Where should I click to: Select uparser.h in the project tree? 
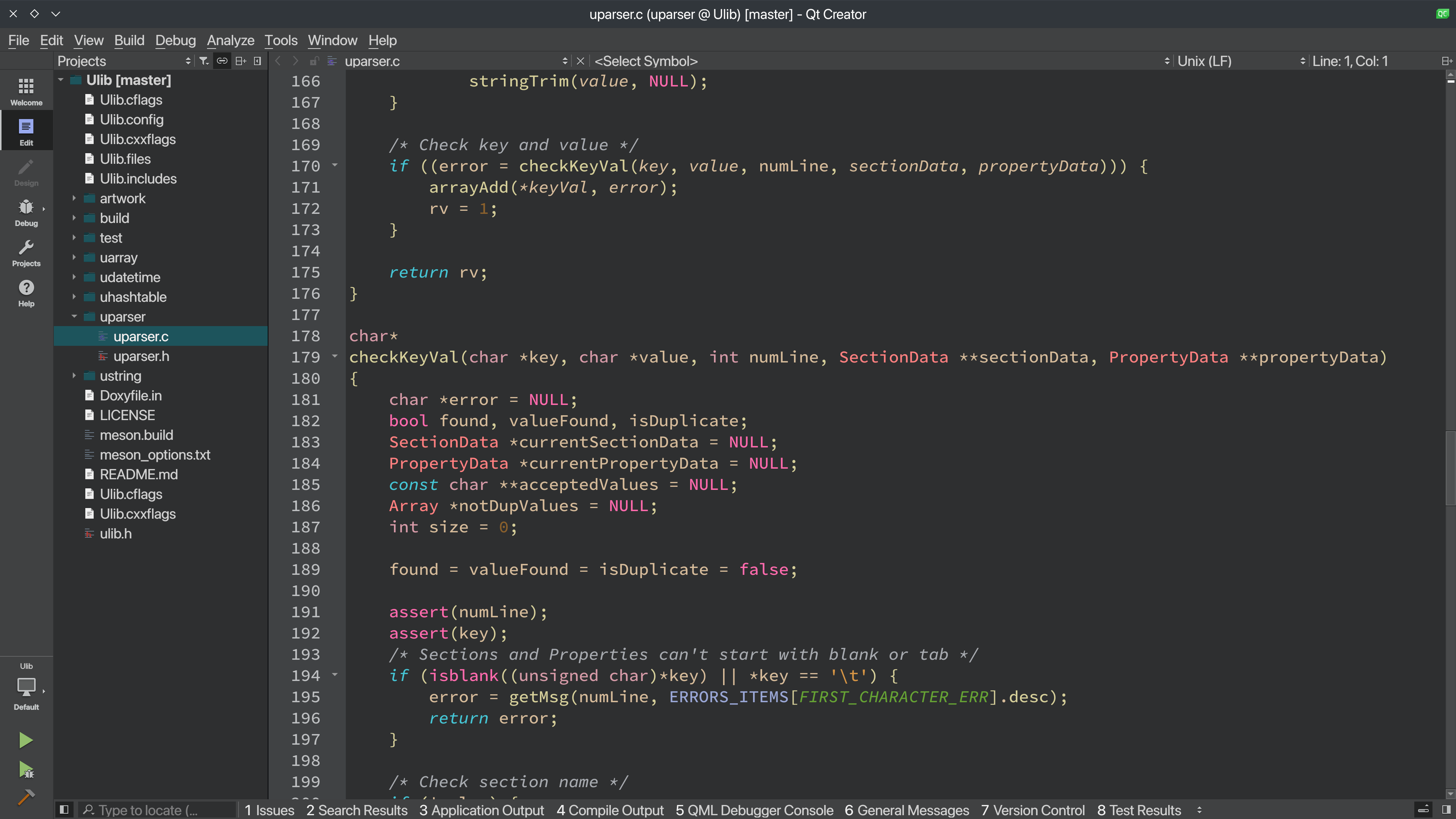pos(141,356)
